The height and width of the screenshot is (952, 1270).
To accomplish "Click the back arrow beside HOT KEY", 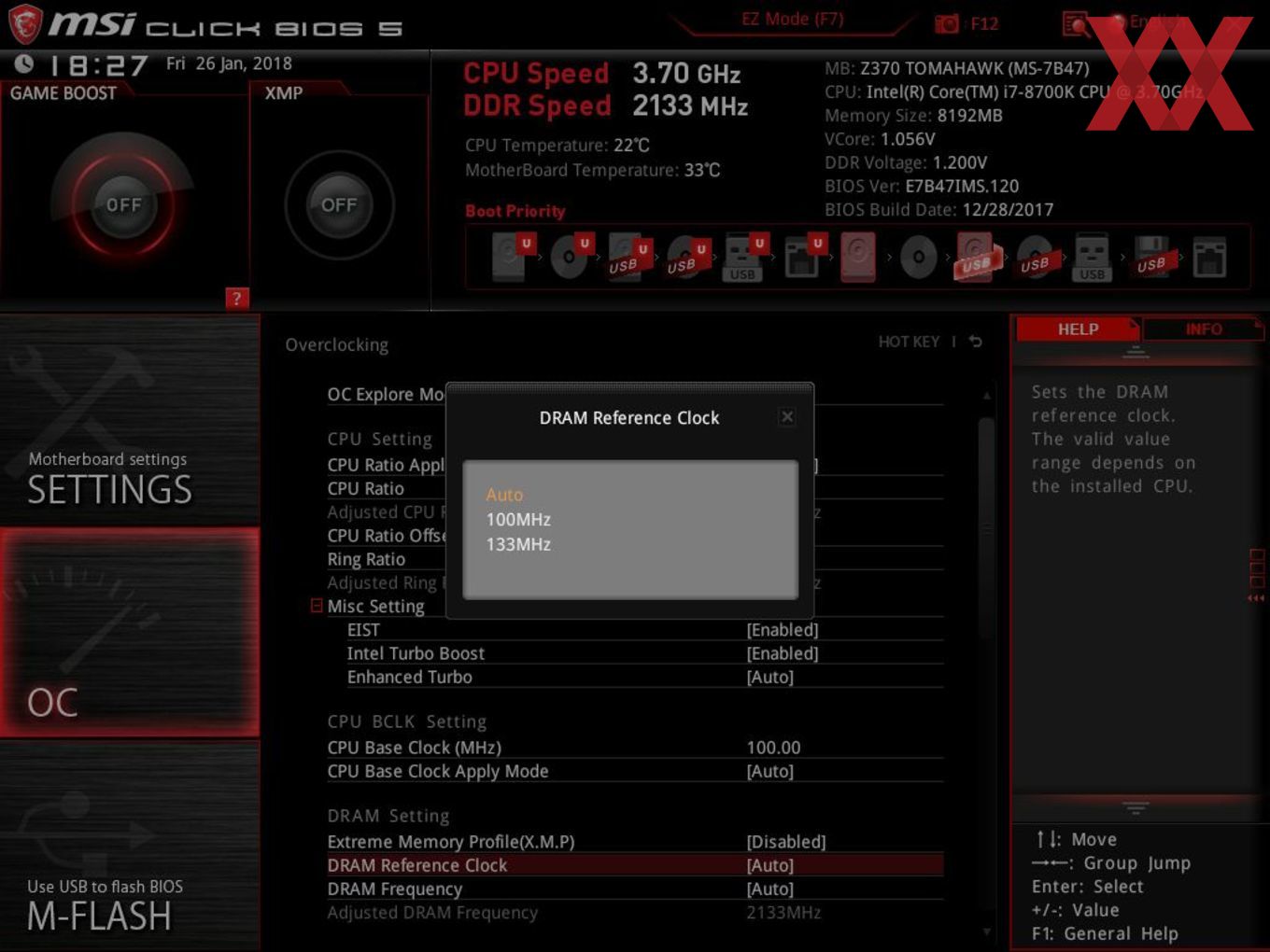I will (x=975, y=342).
